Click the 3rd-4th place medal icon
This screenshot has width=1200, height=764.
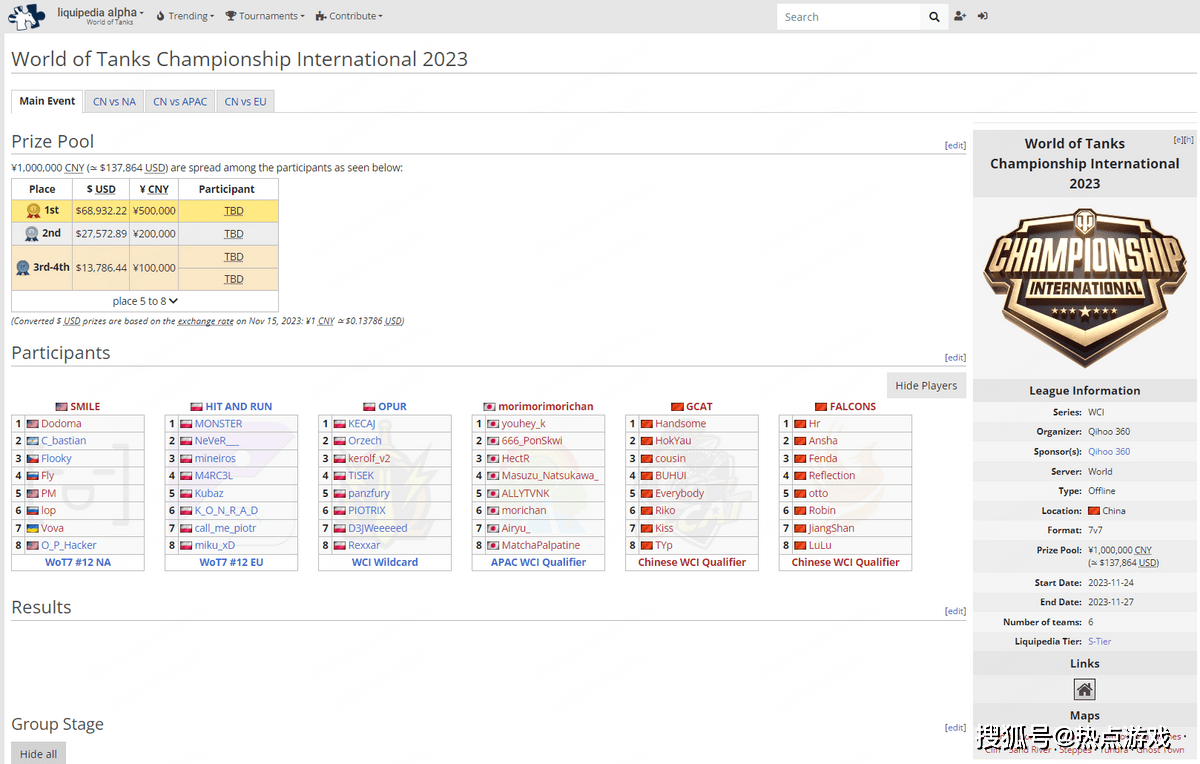click(23, 268)
